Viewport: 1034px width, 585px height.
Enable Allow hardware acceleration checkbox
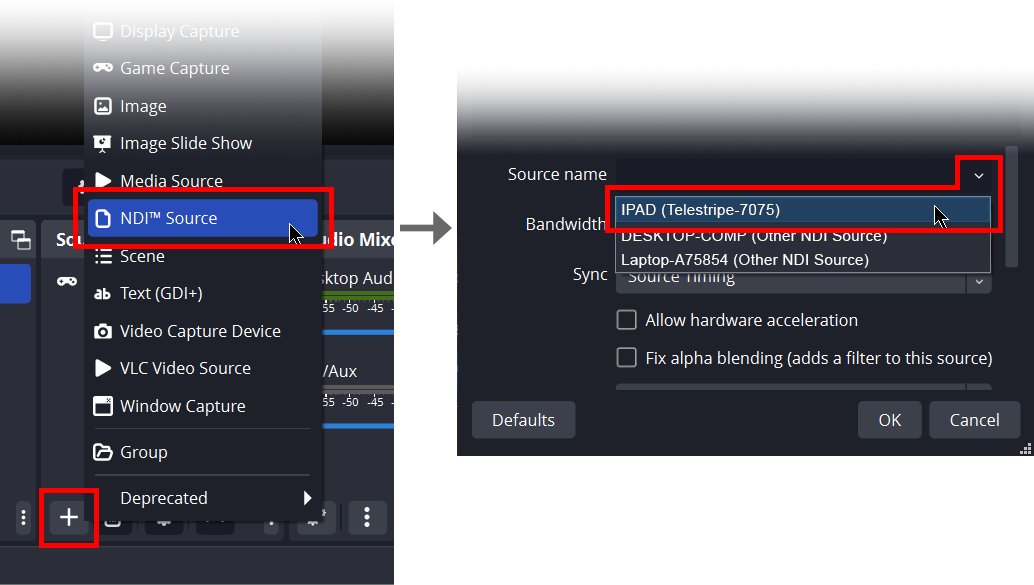(627, 320)
